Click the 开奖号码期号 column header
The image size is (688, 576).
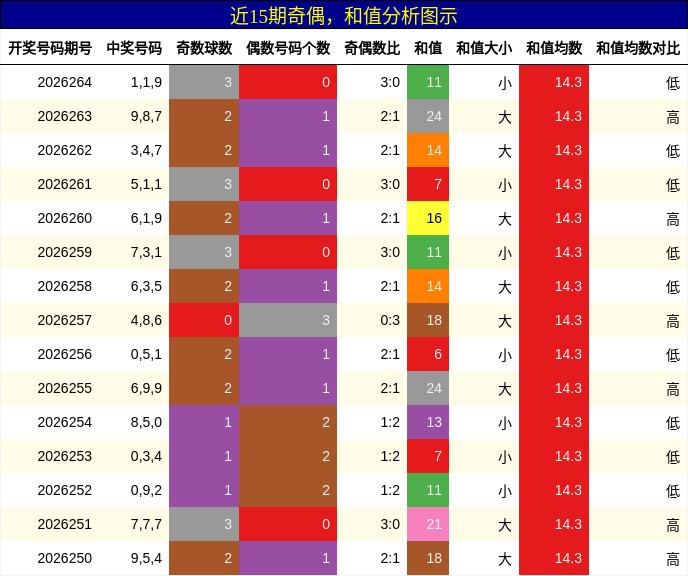pyautogui.click(x=50, y=48)
